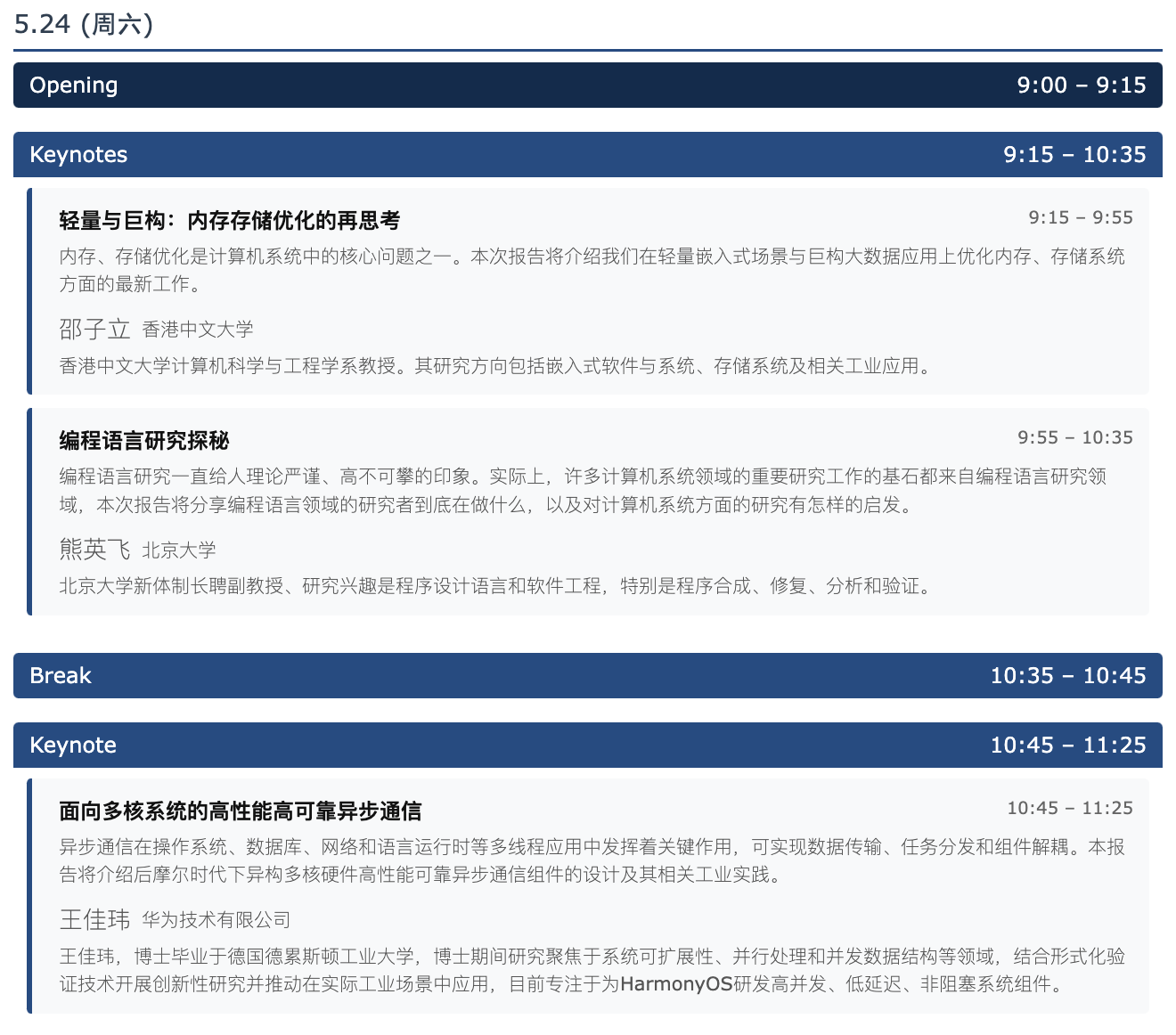Open the talk 编程语言研究探秘
Screen dimensions: 1176x1035
point(144,441)
